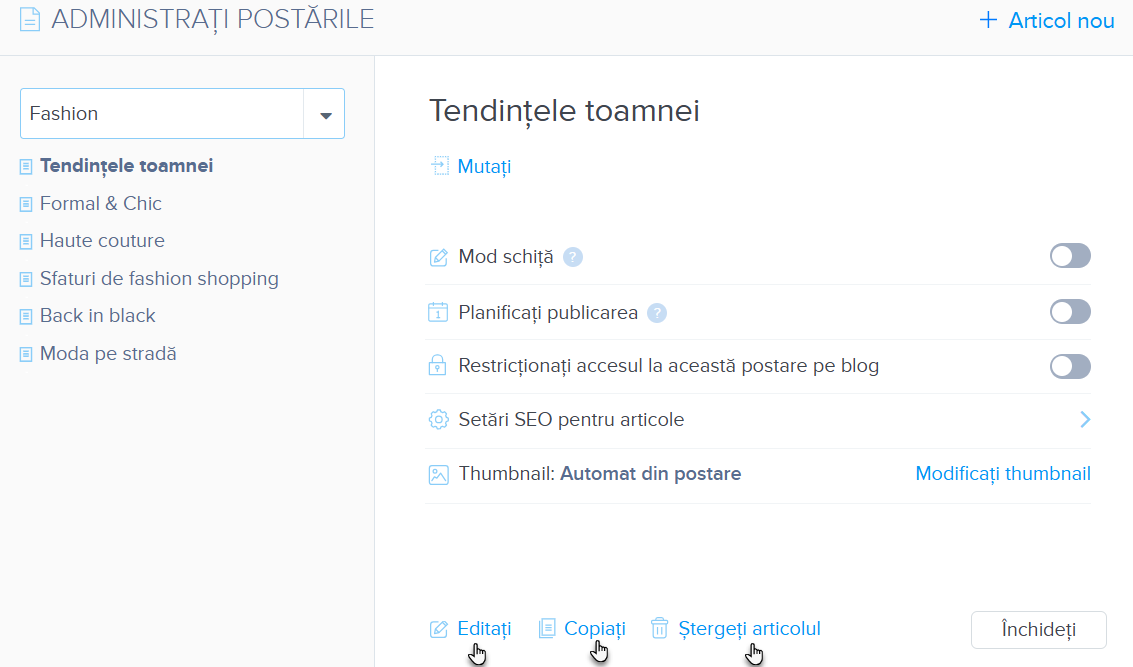This screenshot has width=1133, height=667.
Task: Click the gear icon for Setări SEO
Action: [x=438, y=420]
